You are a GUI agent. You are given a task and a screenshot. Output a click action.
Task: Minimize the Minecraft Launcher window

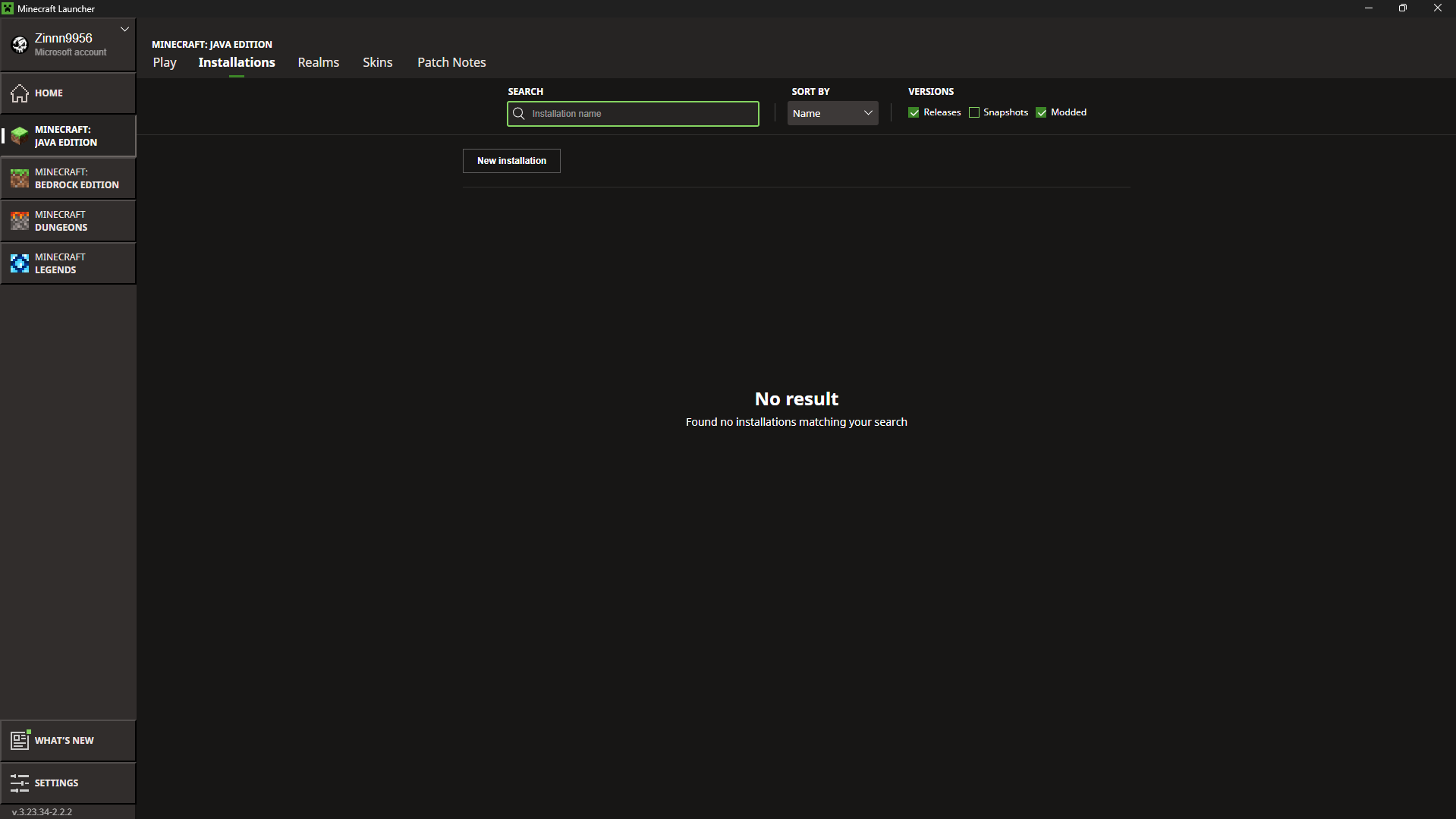tap(1369, 8)
